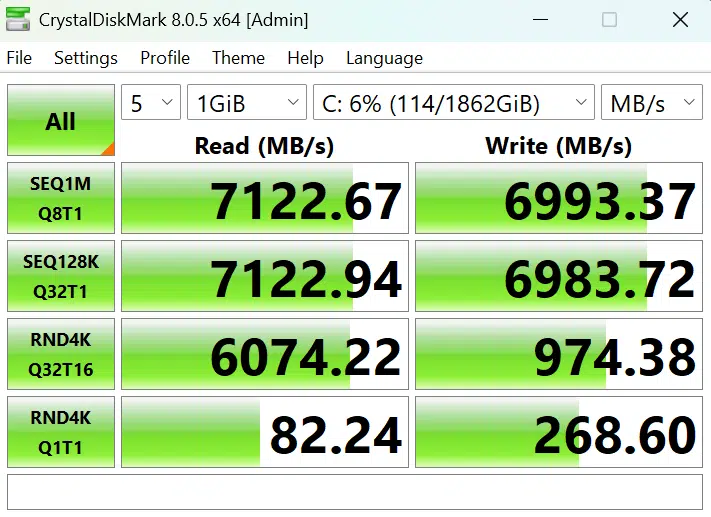Click the Read (MB/s) column header
Image resolution: width=711 pixels, height=517 pixels.
tap(264, 146)
